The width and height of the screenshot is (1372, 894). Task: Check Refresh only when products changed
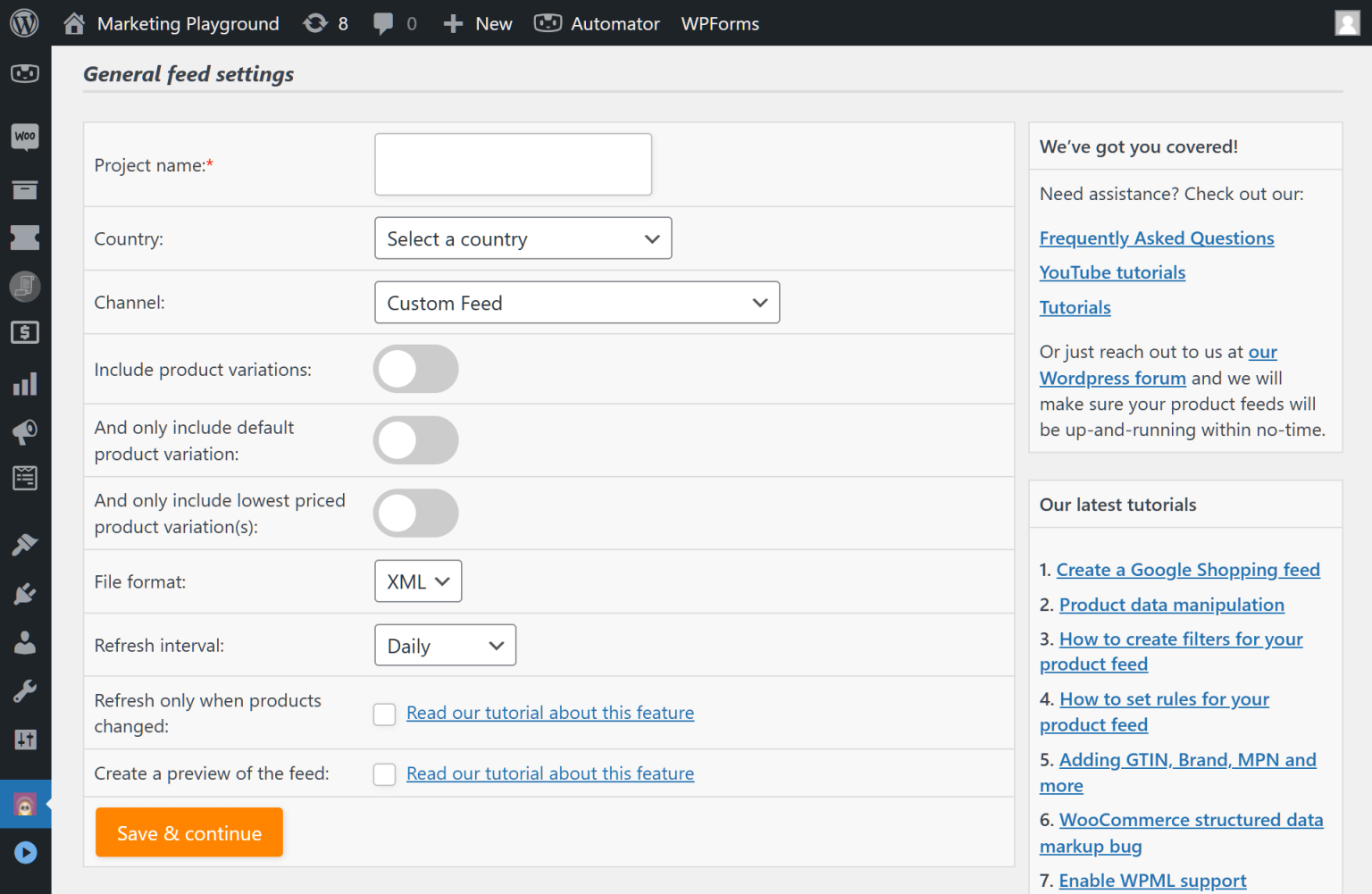tap(384, 714)
